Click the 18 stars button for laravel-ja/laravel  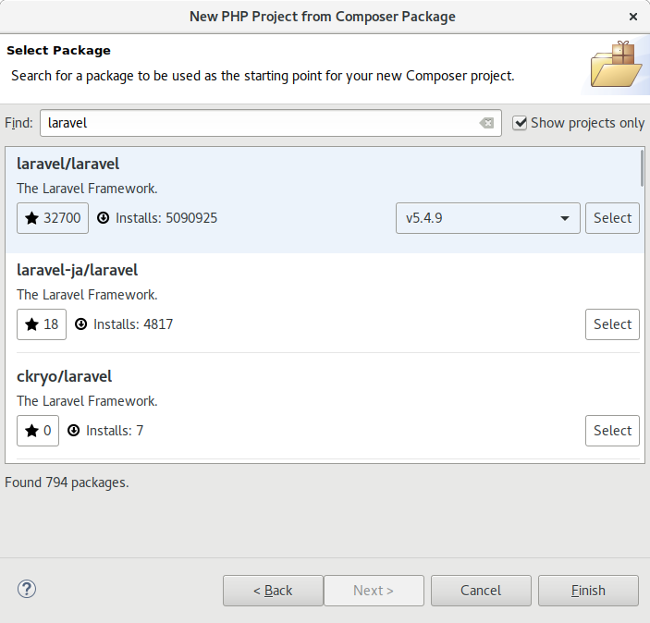pyautogui.click(x=41, y=324)
